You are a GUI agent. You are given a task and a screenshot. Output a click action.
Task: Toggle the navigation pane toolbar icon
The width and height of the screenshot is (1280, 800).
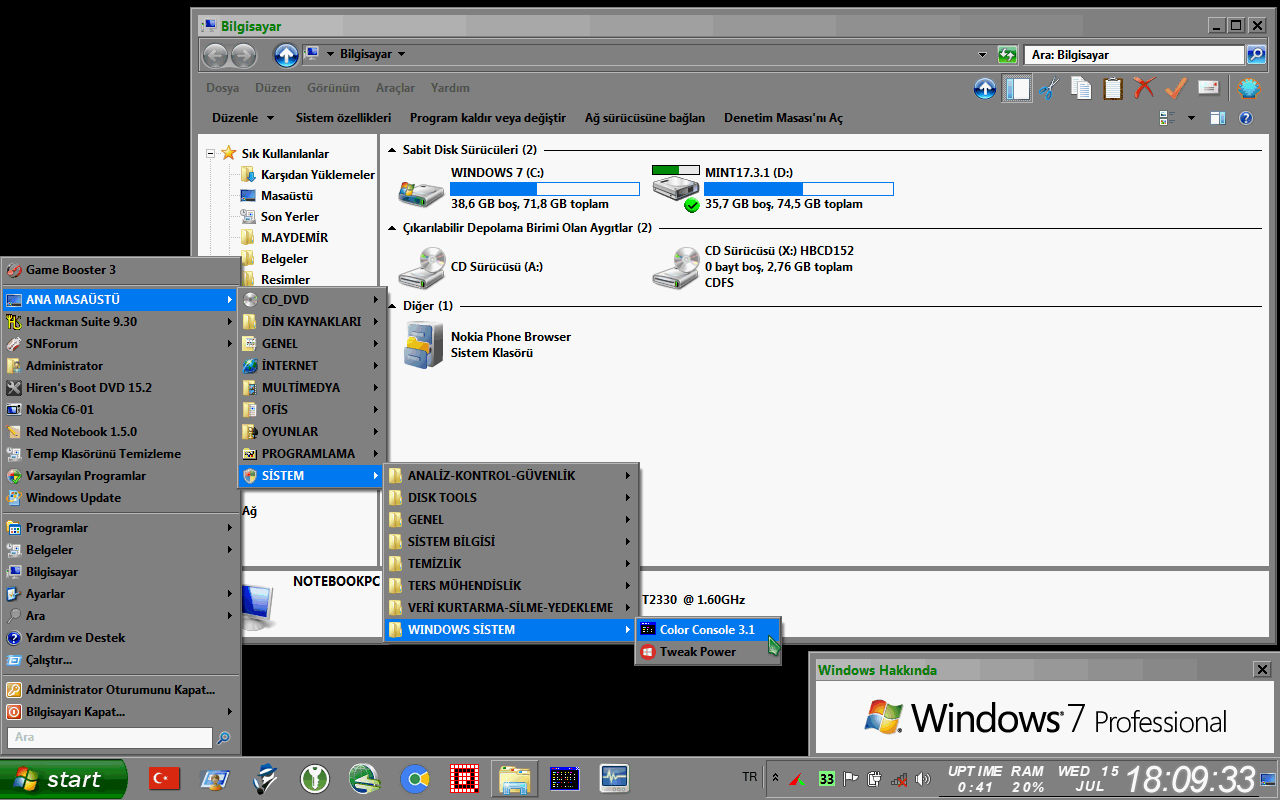click(1018, 89)
